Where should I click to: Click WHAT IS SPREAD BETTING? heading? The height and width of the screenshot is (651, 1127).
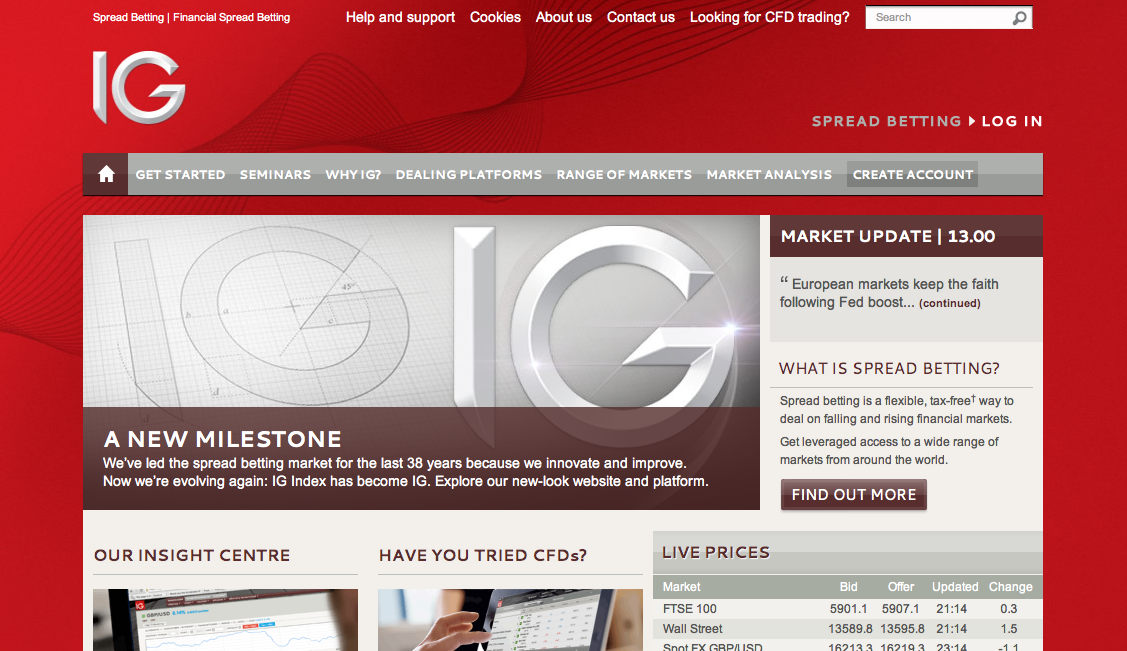click(x=889, y=369)
